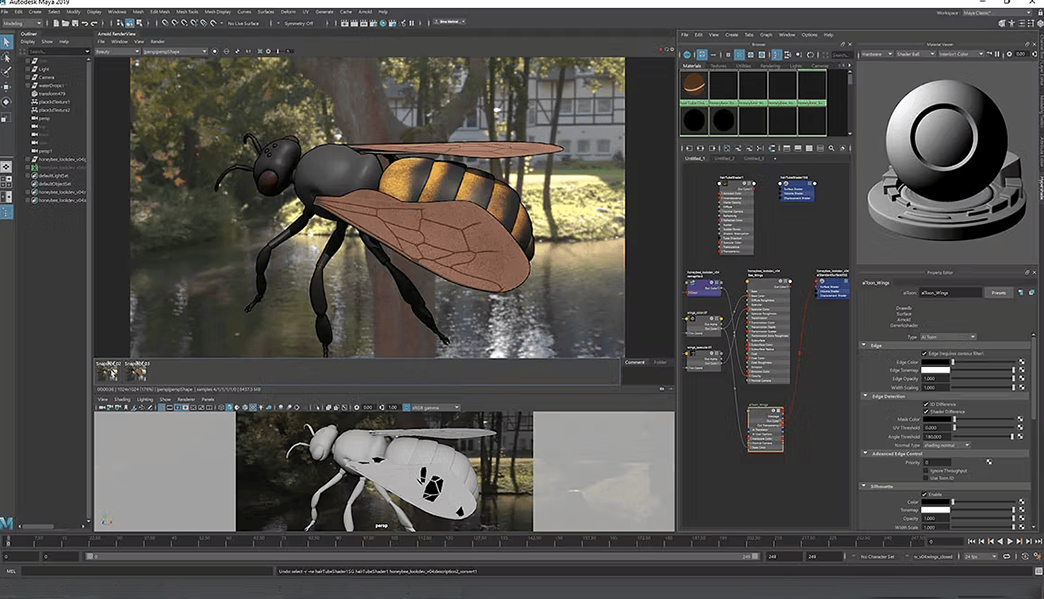Open the persp|perspShape camera dropdown

pyautogui.click(x=176, y=51)
